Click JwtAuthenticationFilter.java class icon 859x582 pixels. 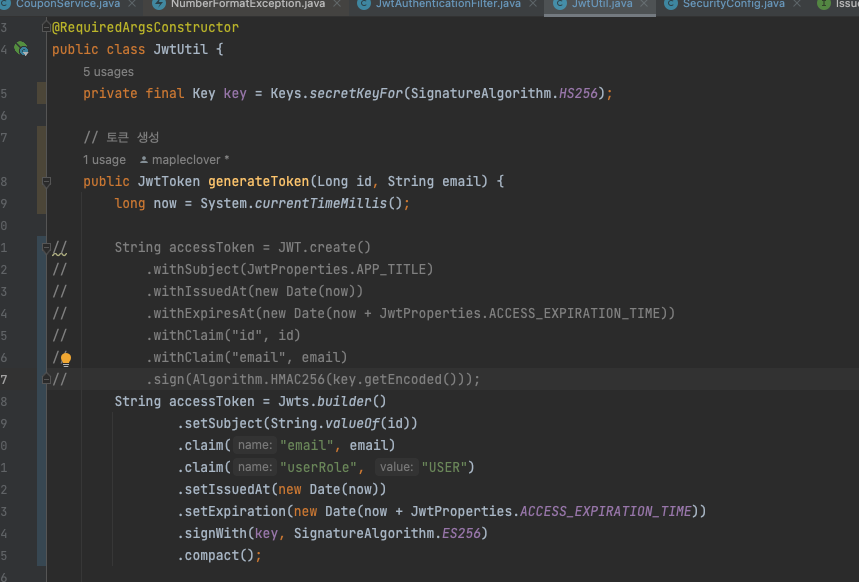pos(363,4)
